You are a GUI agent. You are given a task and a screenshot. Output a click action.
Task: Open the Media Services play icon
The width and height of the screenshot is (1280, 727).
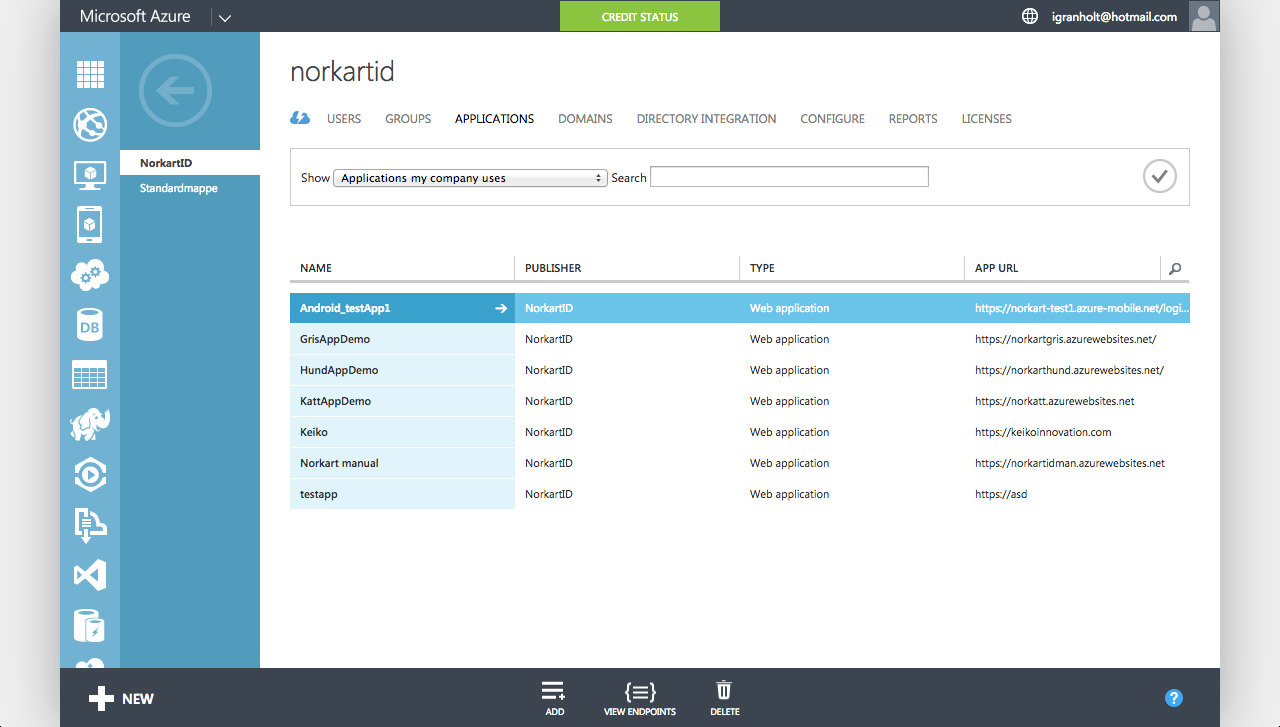[x=90, y=475]
